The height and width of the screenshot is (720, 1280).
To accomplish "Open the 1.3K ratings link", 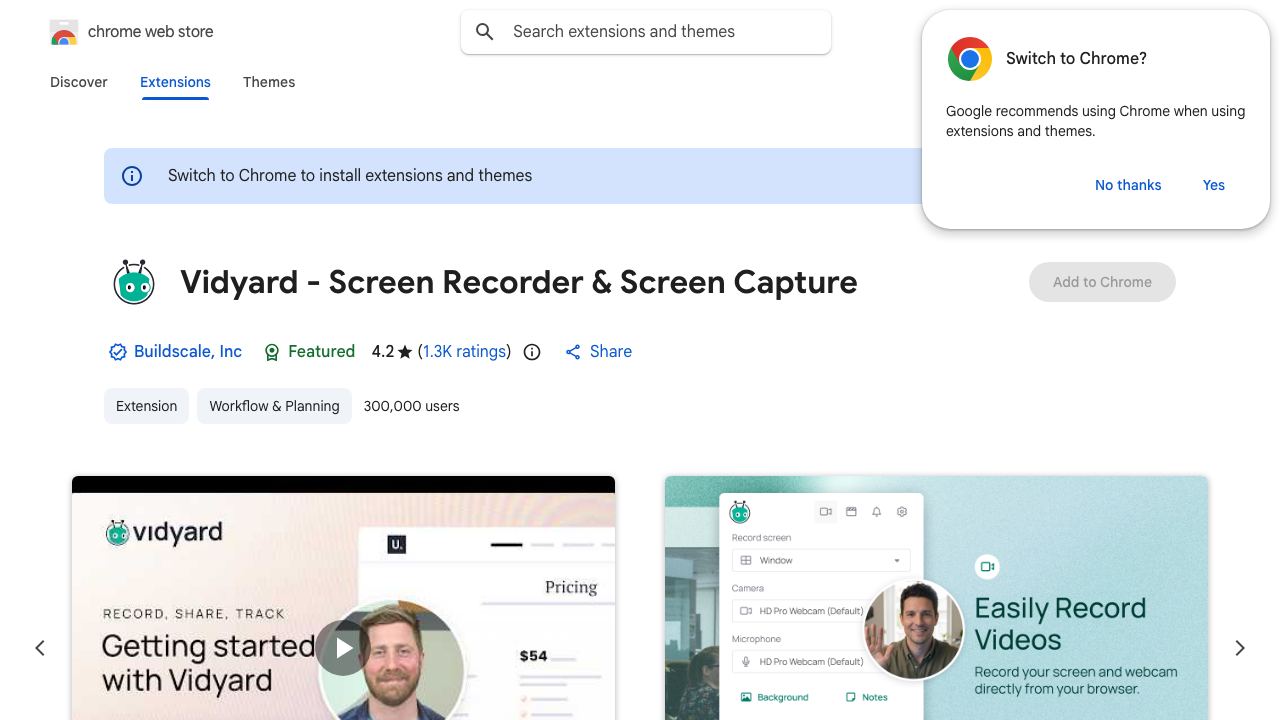I will pos(464,352).
